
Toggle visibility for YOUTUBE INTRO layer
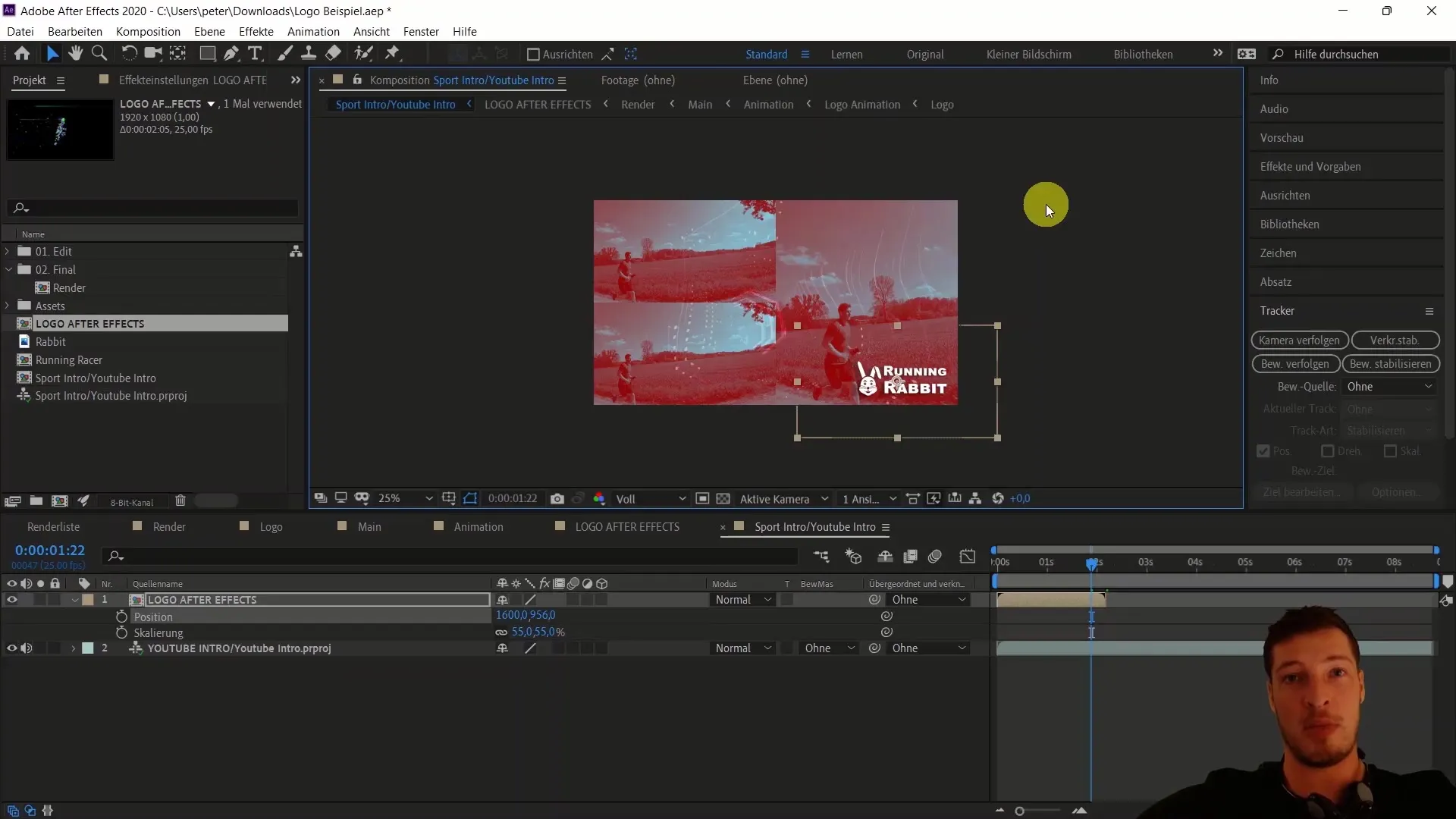click(12, 648)
